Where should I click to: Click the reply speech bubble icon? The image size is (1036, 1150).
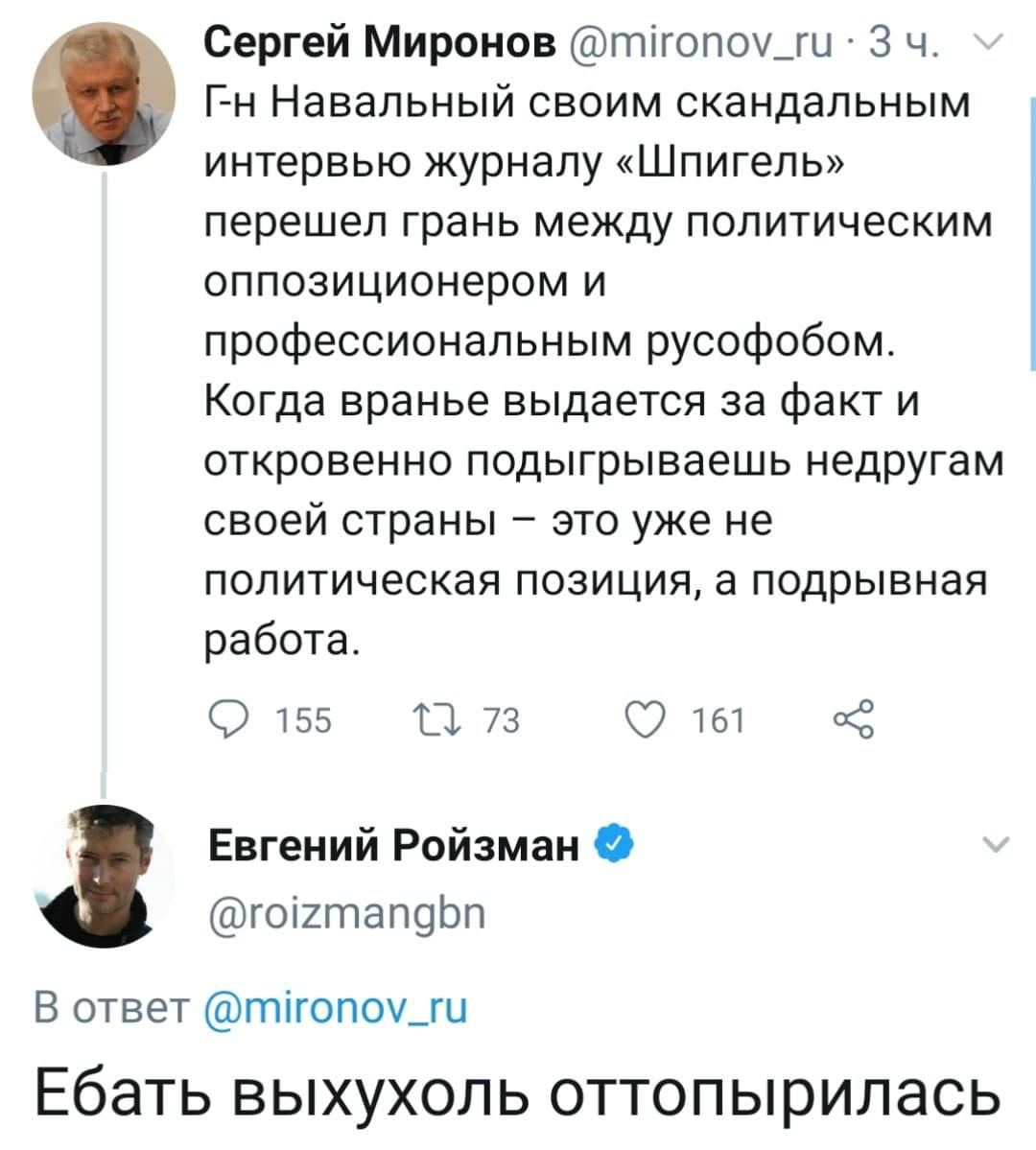click(x=230, y=718)
